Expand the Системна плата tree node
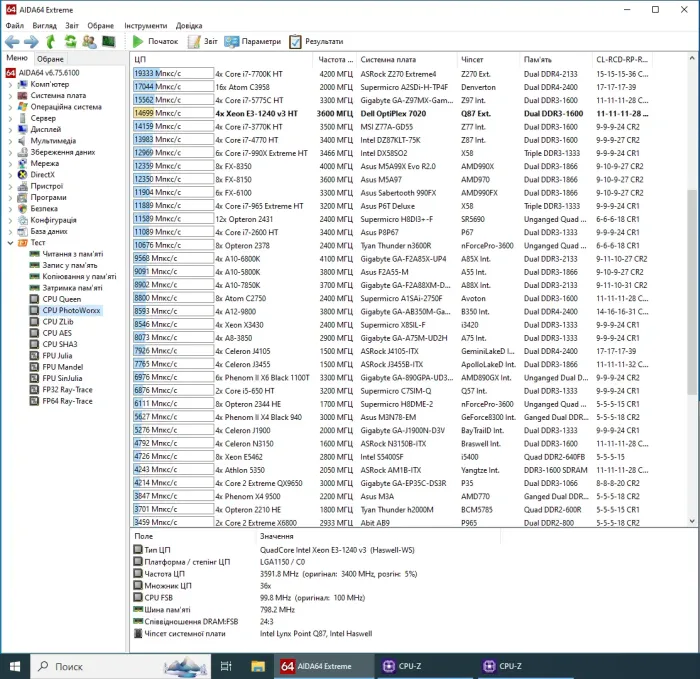The height and width of the screenshot is (679, 700). coord(10,96)
